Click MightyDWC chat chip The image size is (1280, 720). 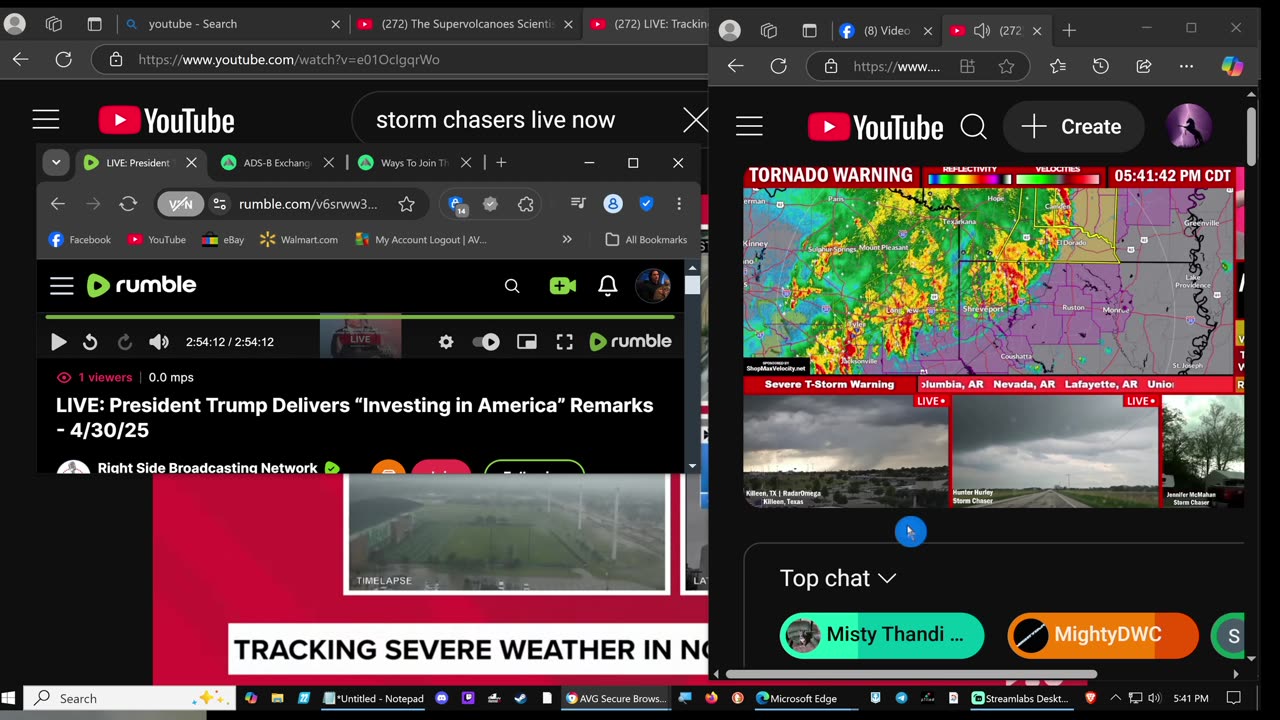pyautogui.click(x=1102, y=635)
